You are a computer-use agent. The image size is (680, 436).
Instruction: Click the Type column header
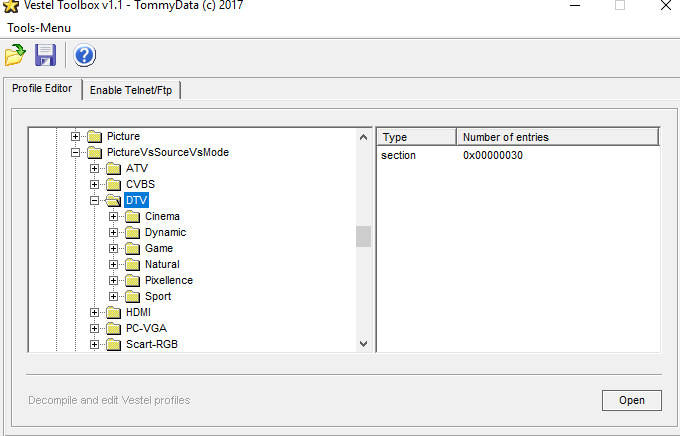click(416, 137)
